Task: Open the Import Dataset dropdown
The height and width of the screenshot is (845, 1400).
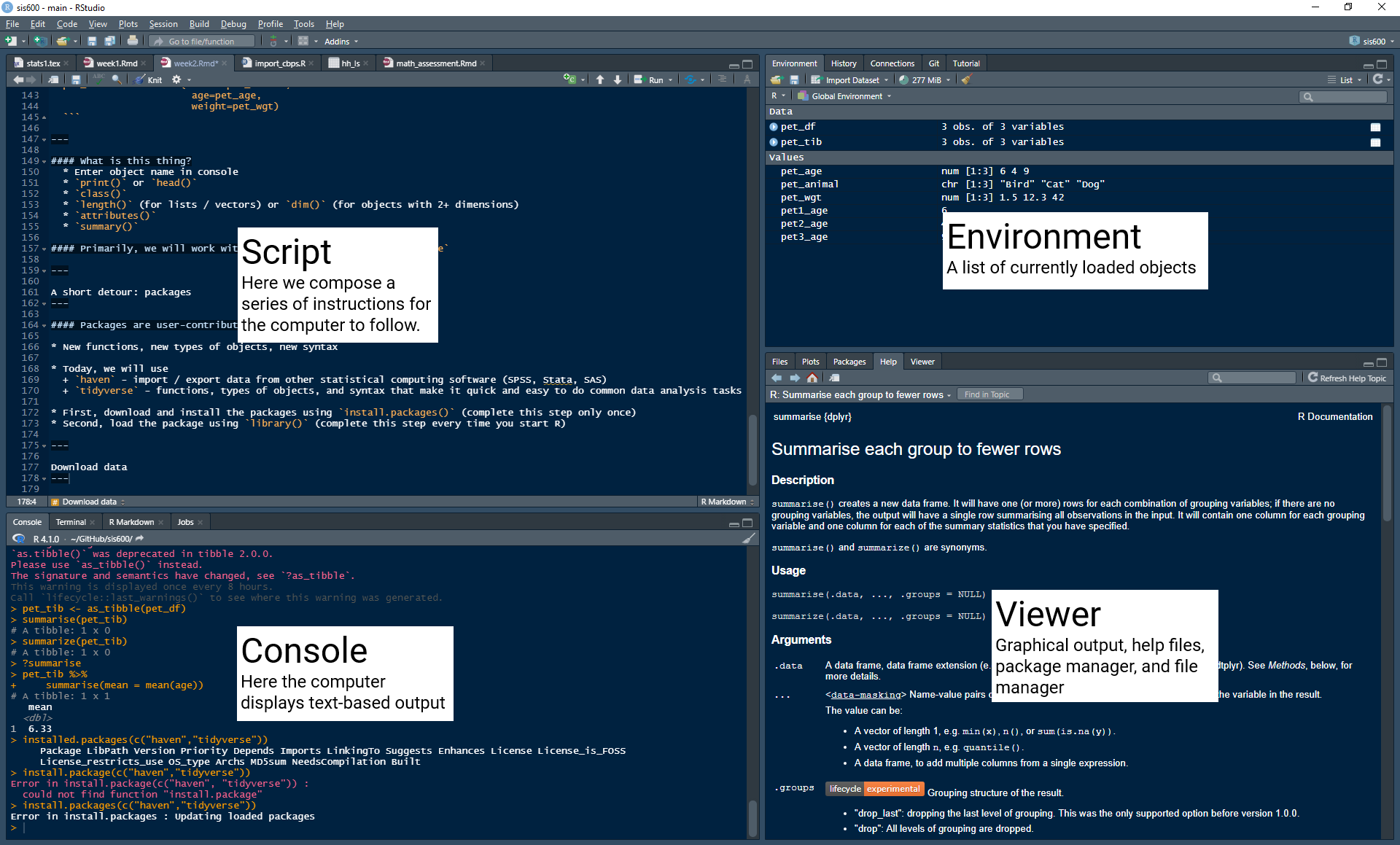Action: [x=850, y=80]
